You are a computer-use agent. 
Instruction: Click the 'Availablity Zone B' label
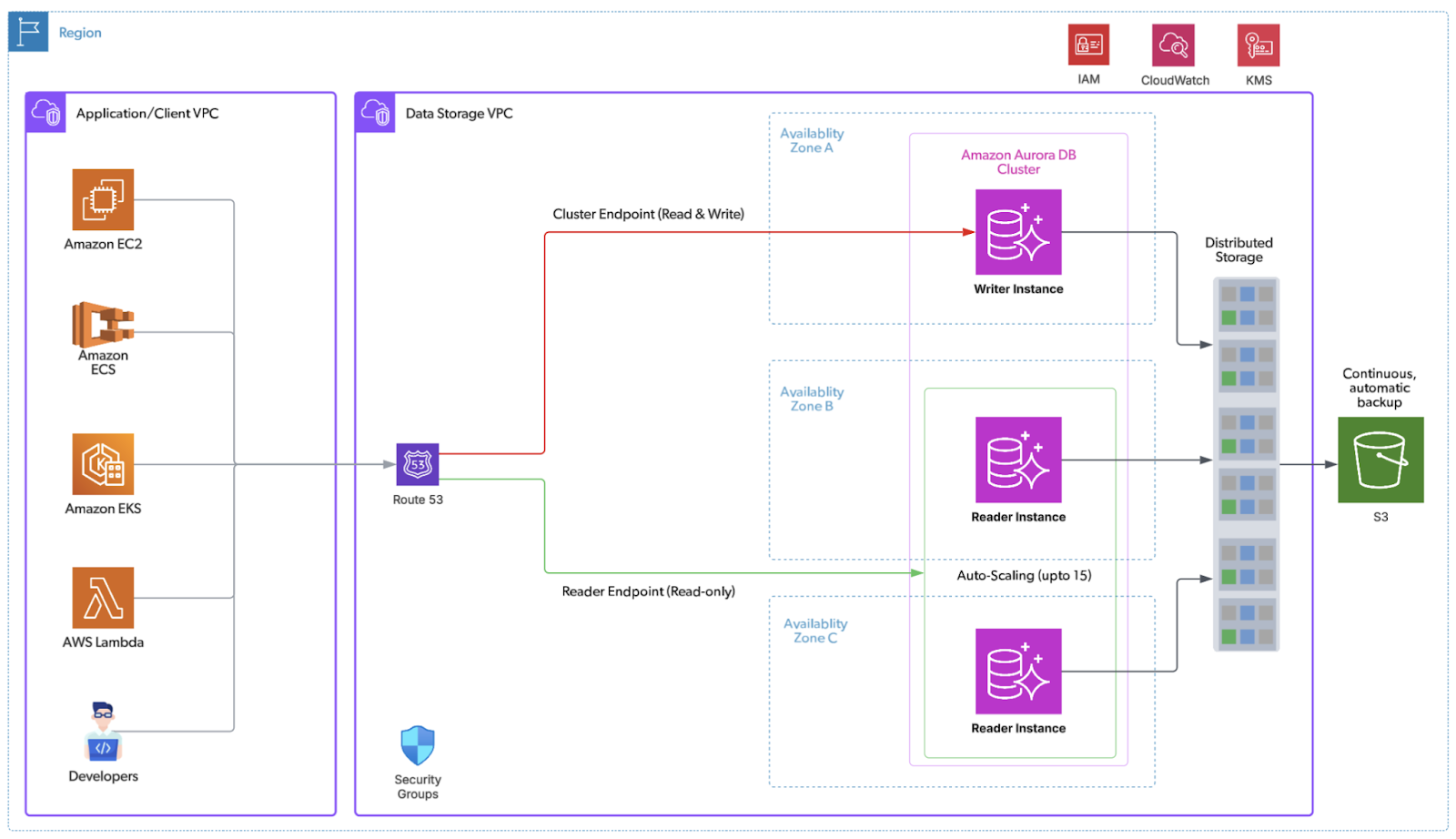[x=812, y=399]
